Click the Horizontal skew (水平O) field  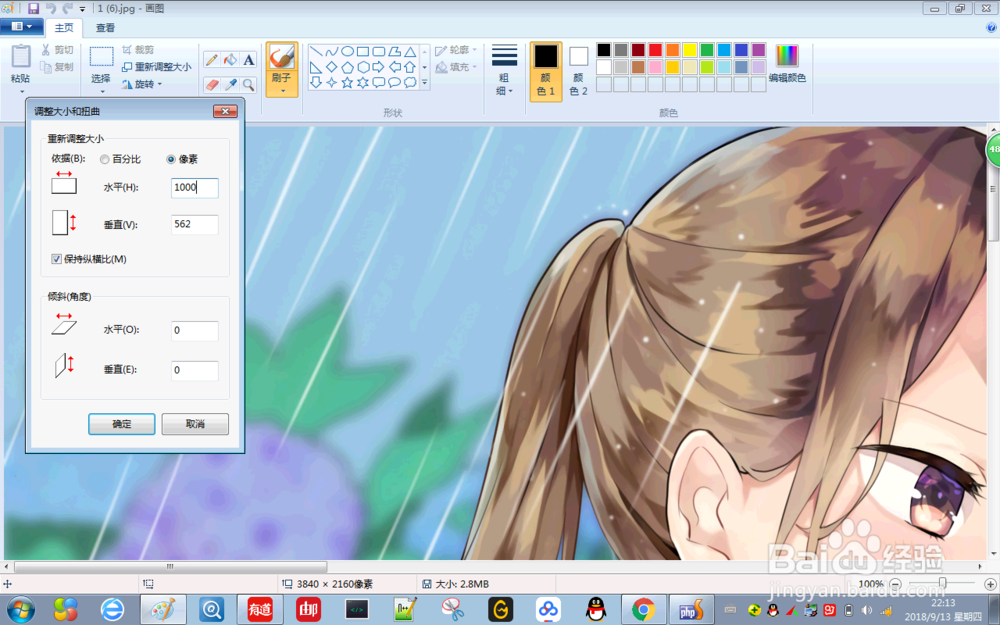[x=195, y=330]
